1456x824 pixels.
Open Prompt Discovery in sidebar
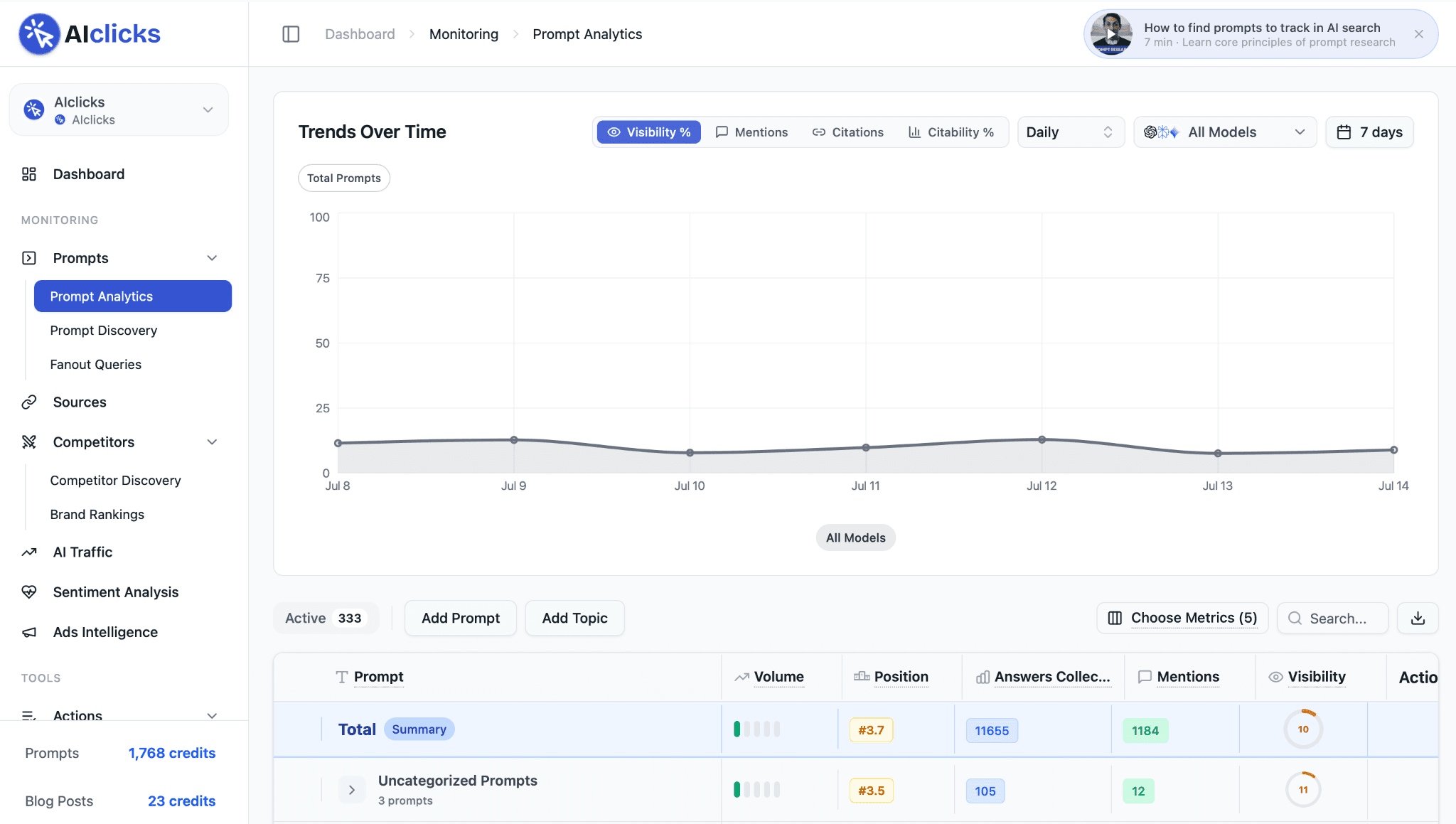coord(104,331)
